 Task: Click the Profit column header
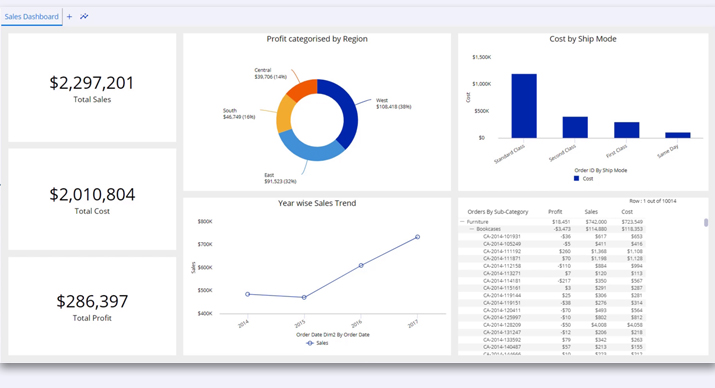coord(555,212)
